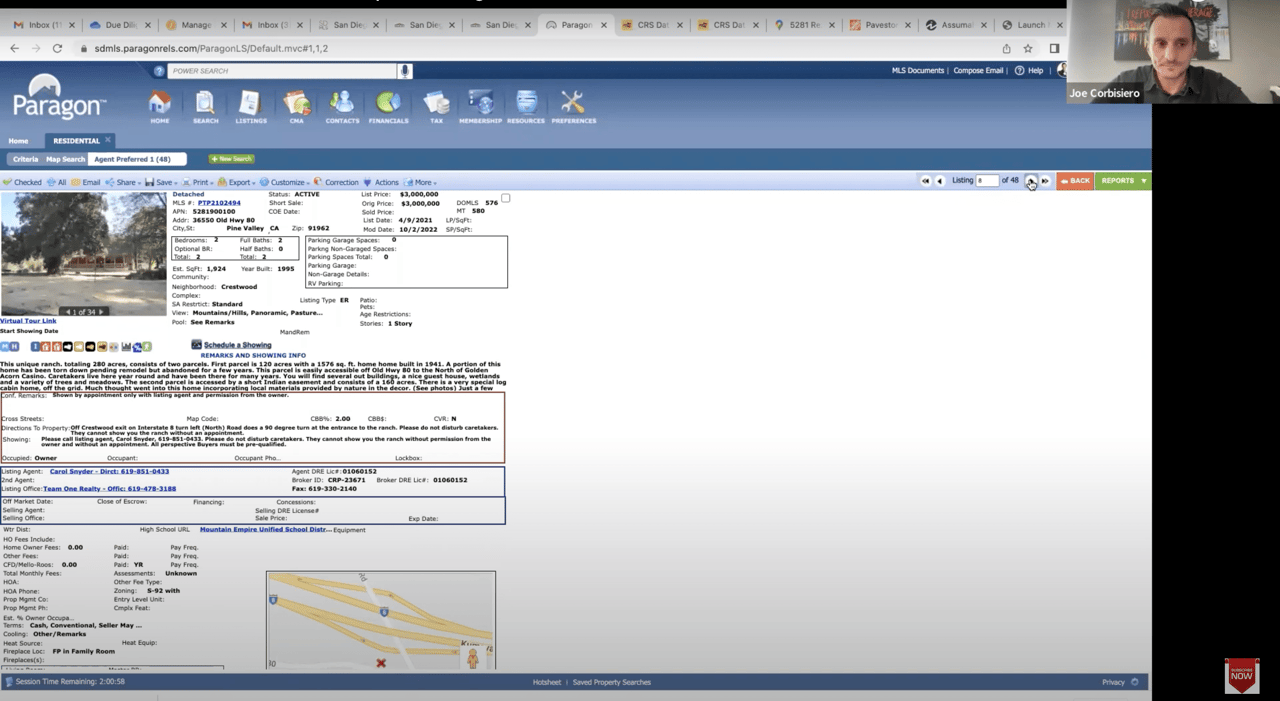Click the MLS Documents link
This screenshot has height=701, width=1280.
(x=918, y=71)
